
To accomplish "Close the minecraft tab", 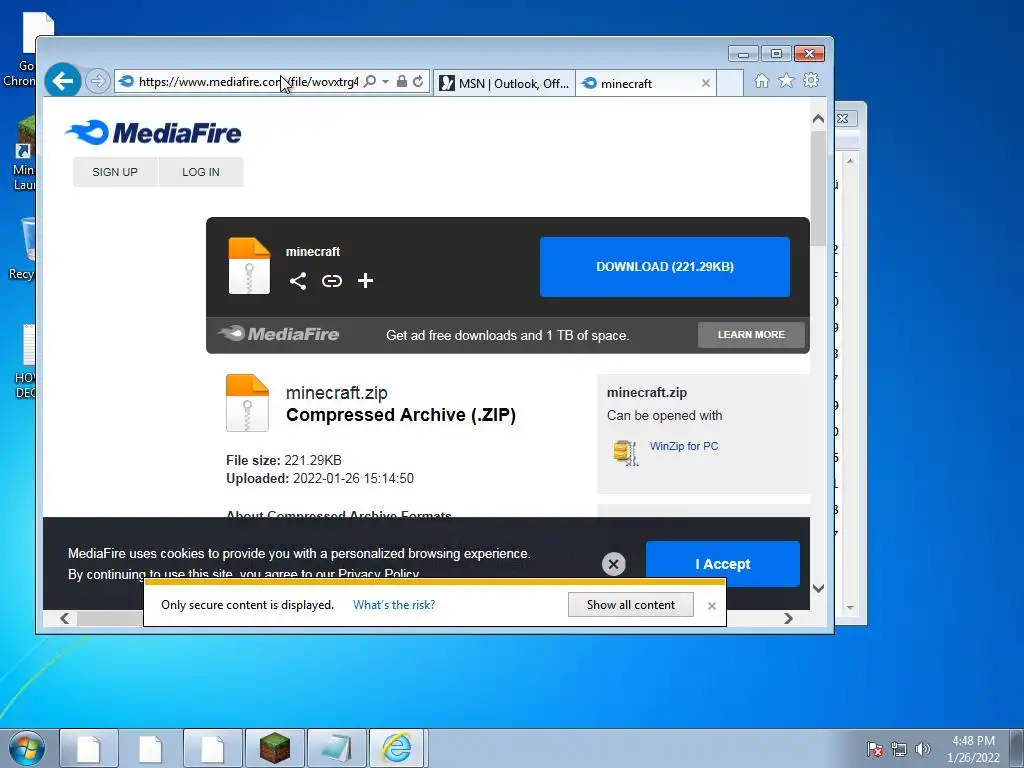I will pos(705,84).
